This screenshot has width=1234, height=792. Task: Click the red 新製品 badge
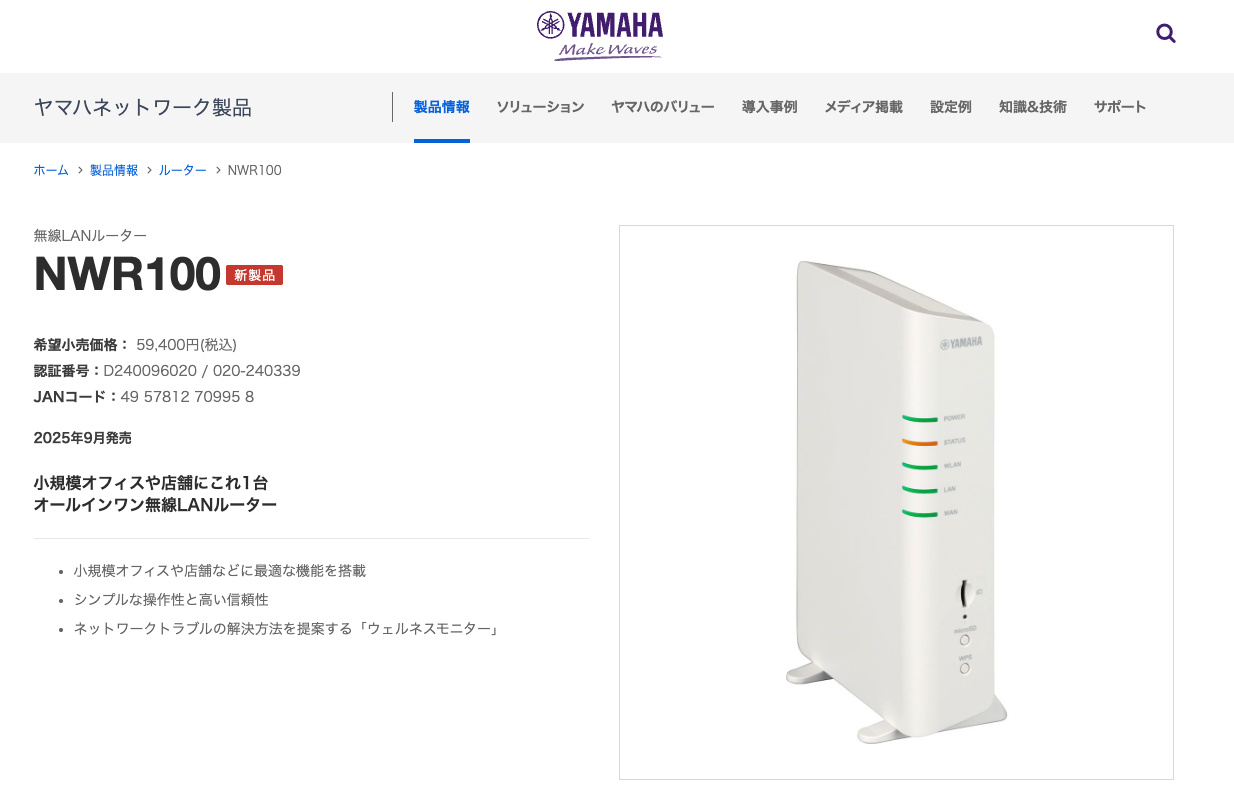click(x=254, y=275)
